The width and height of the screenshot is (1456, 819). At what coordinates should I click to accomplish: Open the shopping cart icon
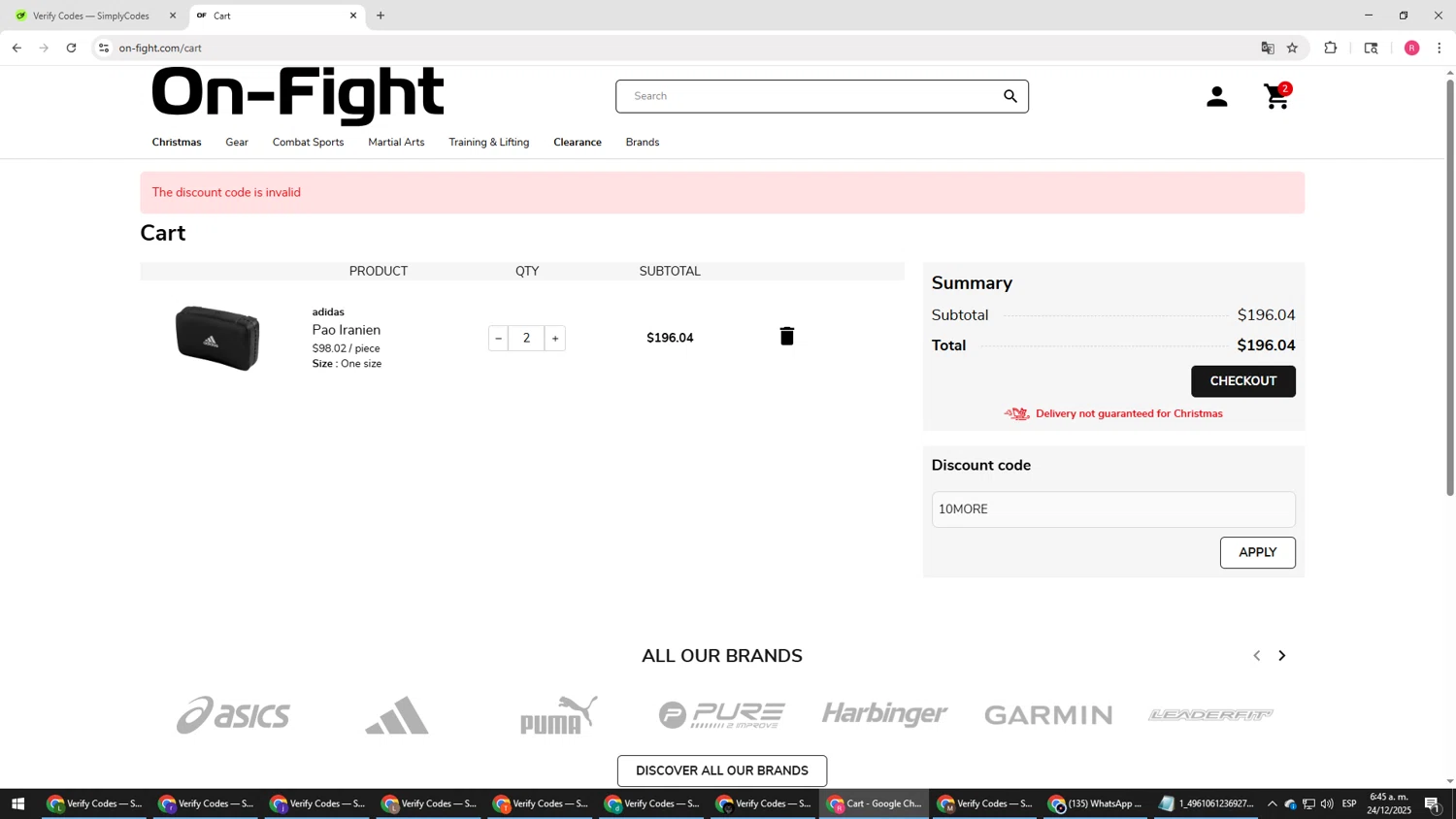(1277, 96)
